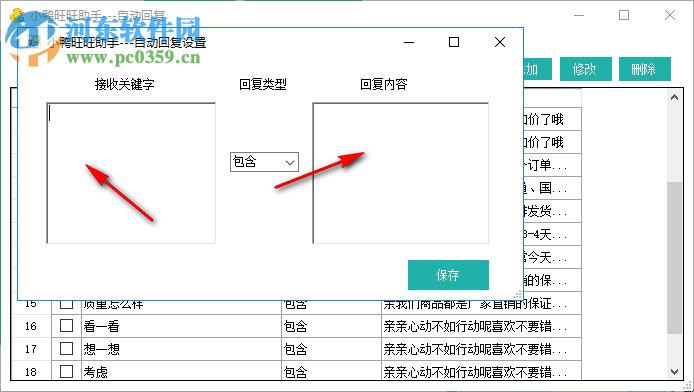Select the keyword cell 看一看
Viewport: 694px width, 392px height.
pyautogui.click(x=181, y=326)
